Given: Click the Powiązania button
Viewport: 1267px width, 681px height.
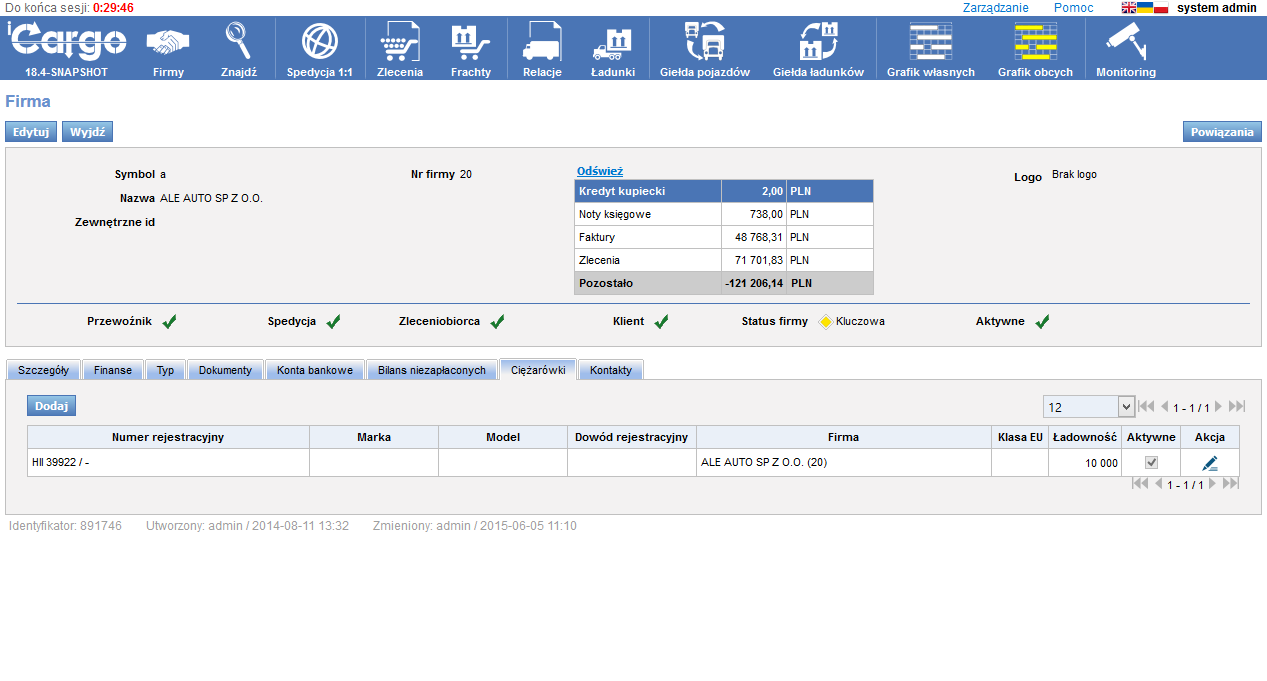Looking at the screenshot, I should click(1222, 132).
